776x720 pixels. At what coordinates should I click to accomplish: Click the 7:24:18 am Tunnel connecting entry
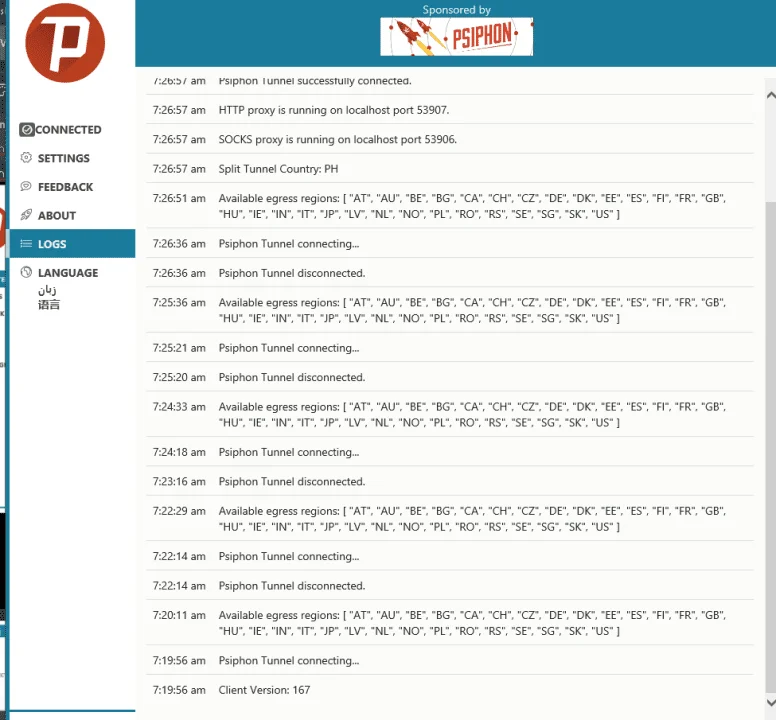tap(449, 452)
